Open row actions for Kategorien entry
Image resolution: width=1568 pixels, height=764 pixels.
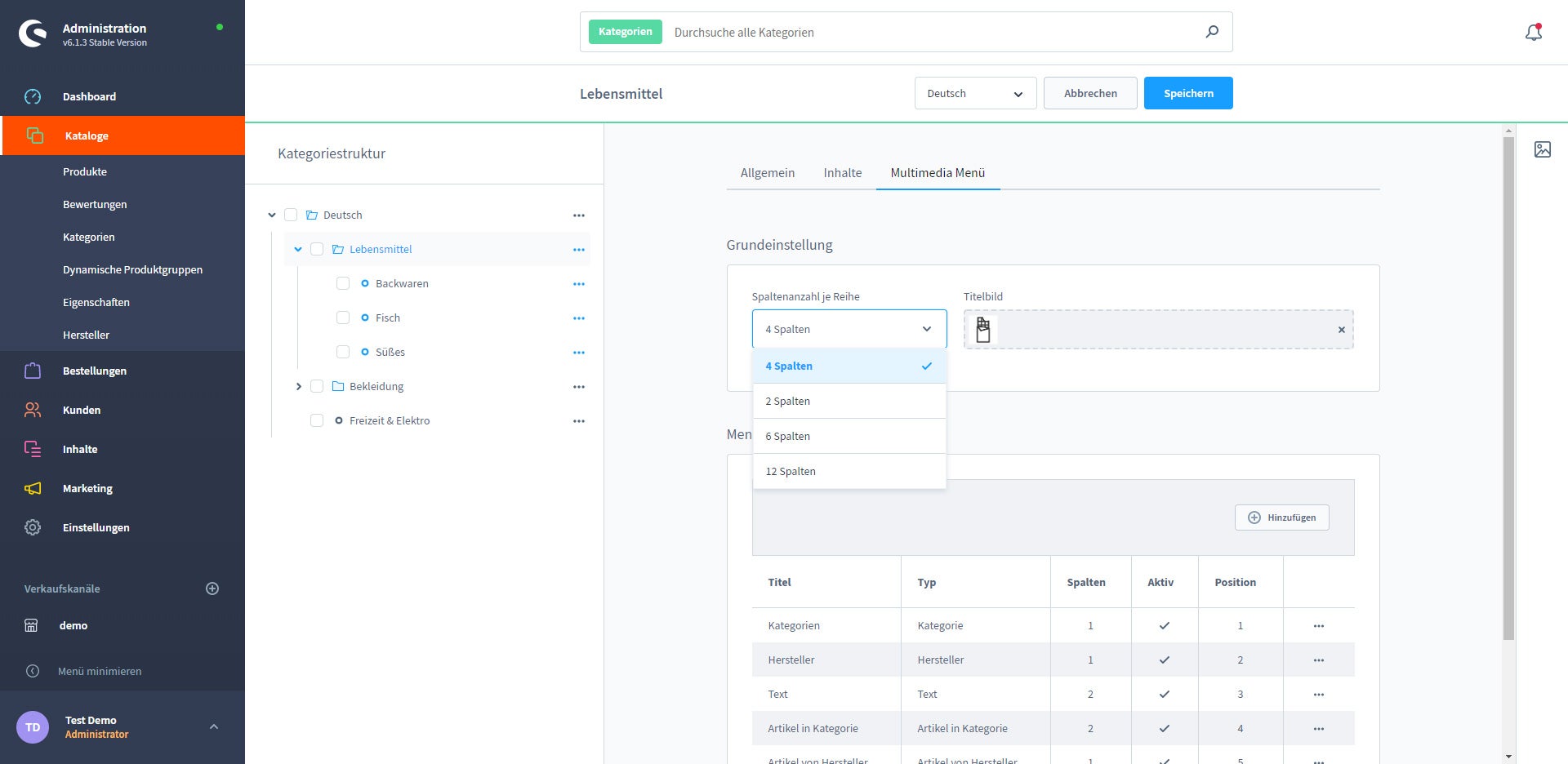pos(1319,626)
